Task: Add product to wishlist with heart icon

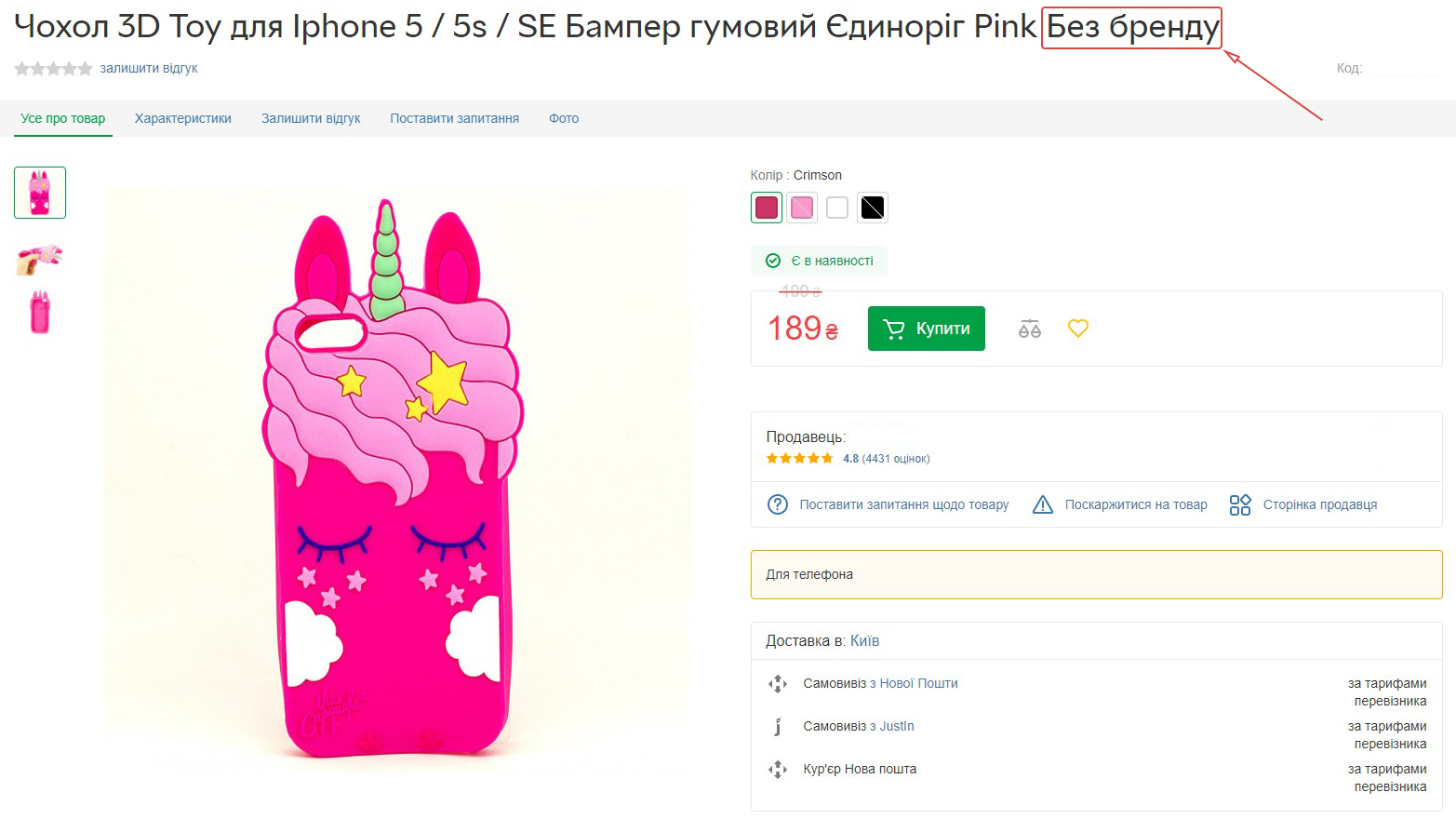Action: click(1077, 329)
